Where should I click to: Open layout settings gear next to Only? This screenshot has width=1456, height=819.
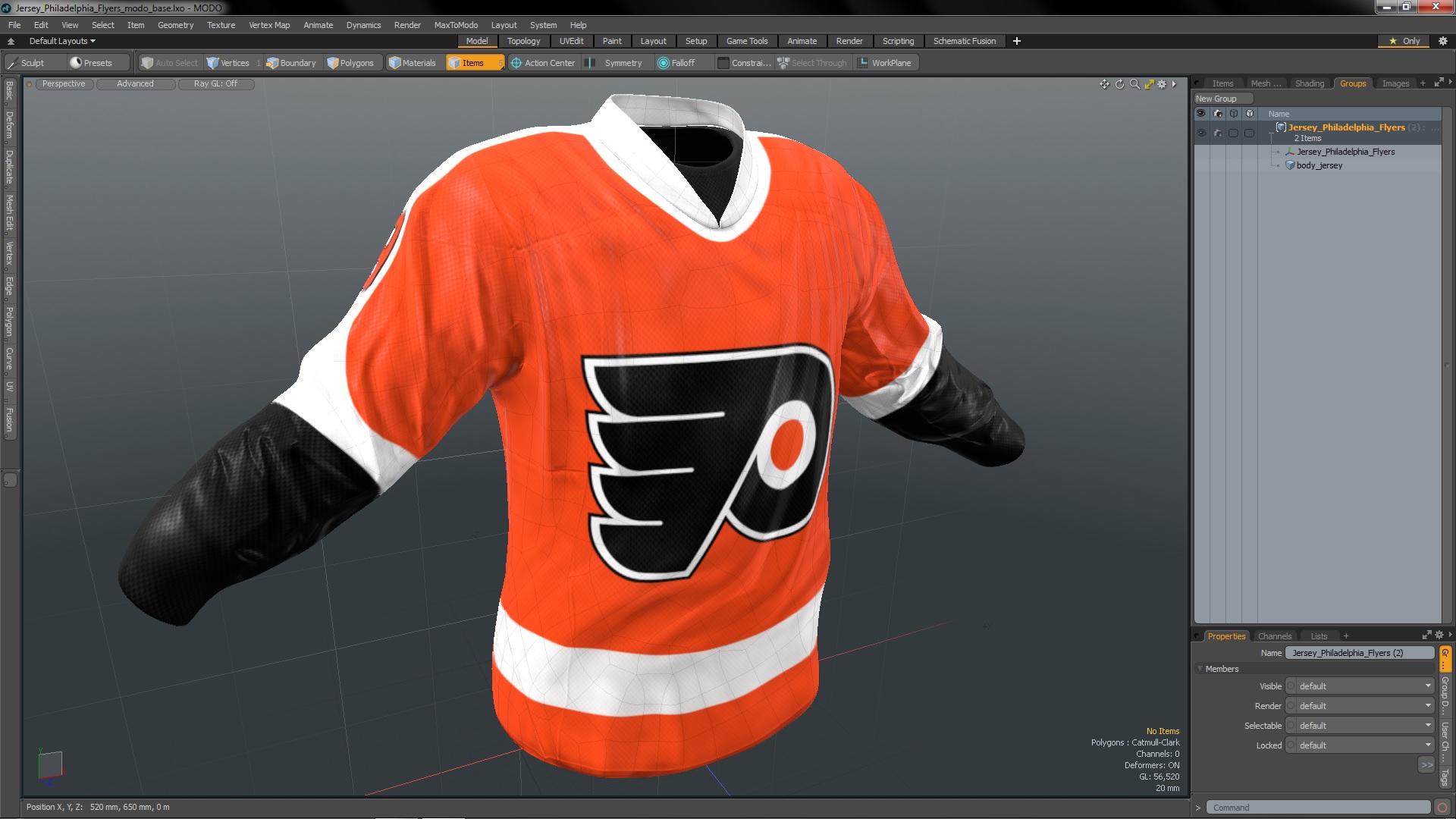tap(1442, 41)
